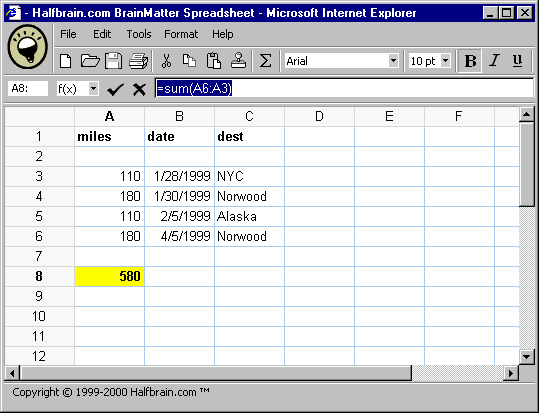Image resolution: width=539 pixels, height=413 pixels.
Task: Expand the f(x) function dropdown
Action: (x=93, y=89)
